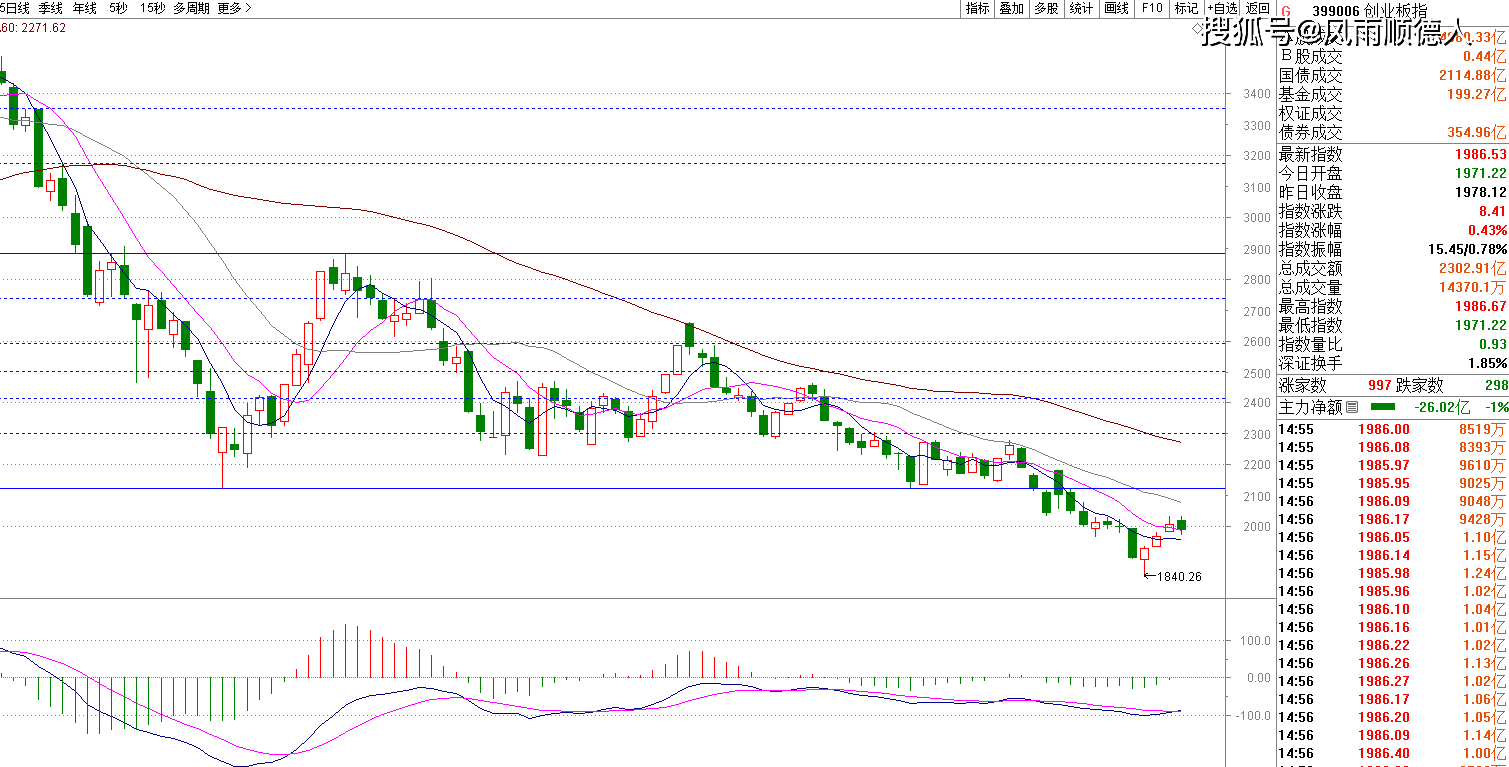Open details icon beside 主力净额

point(1353,407)
